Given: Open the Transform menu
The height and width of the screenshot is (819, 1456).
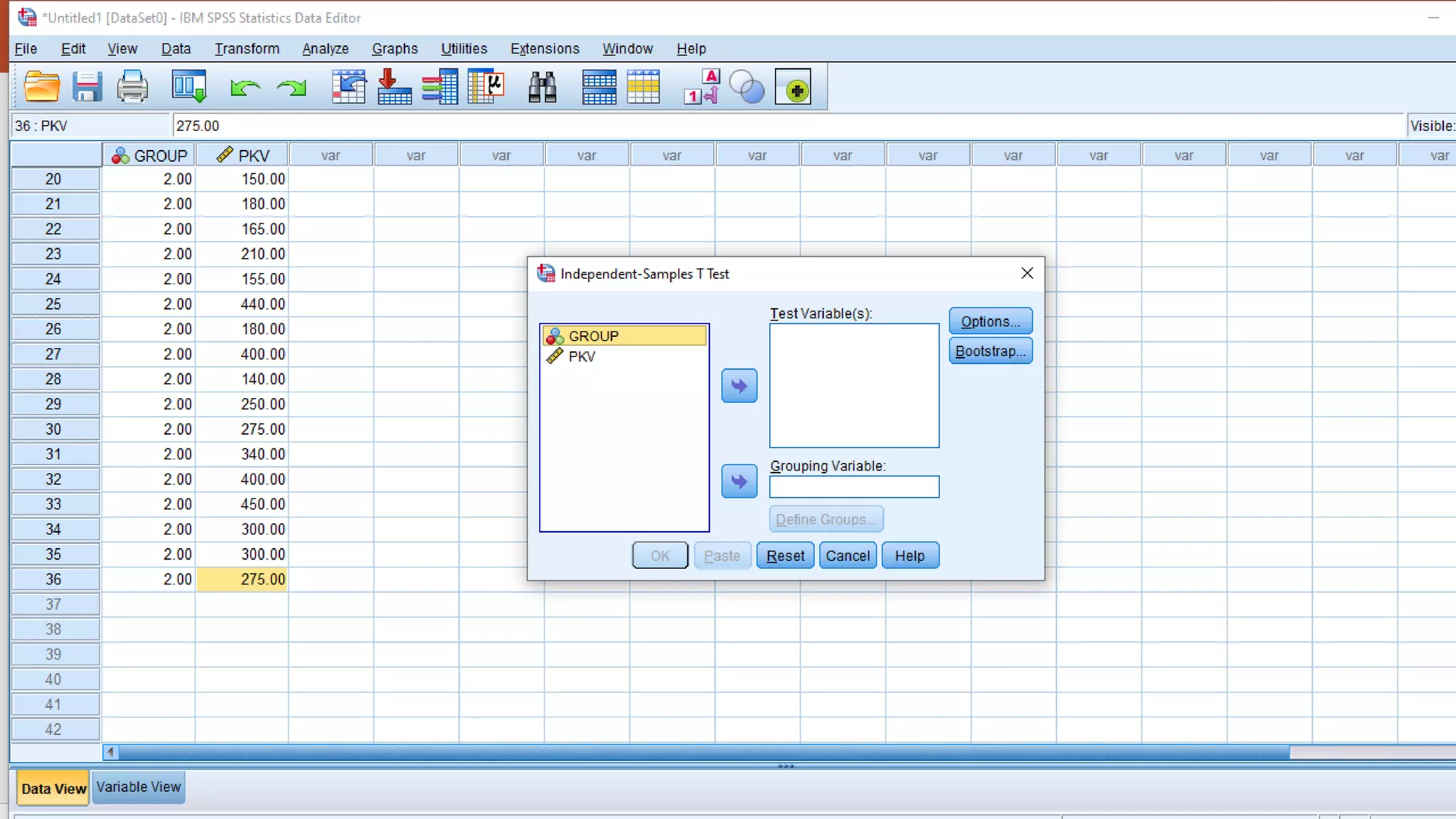Looking at the screenshot, I should point(247,48).
